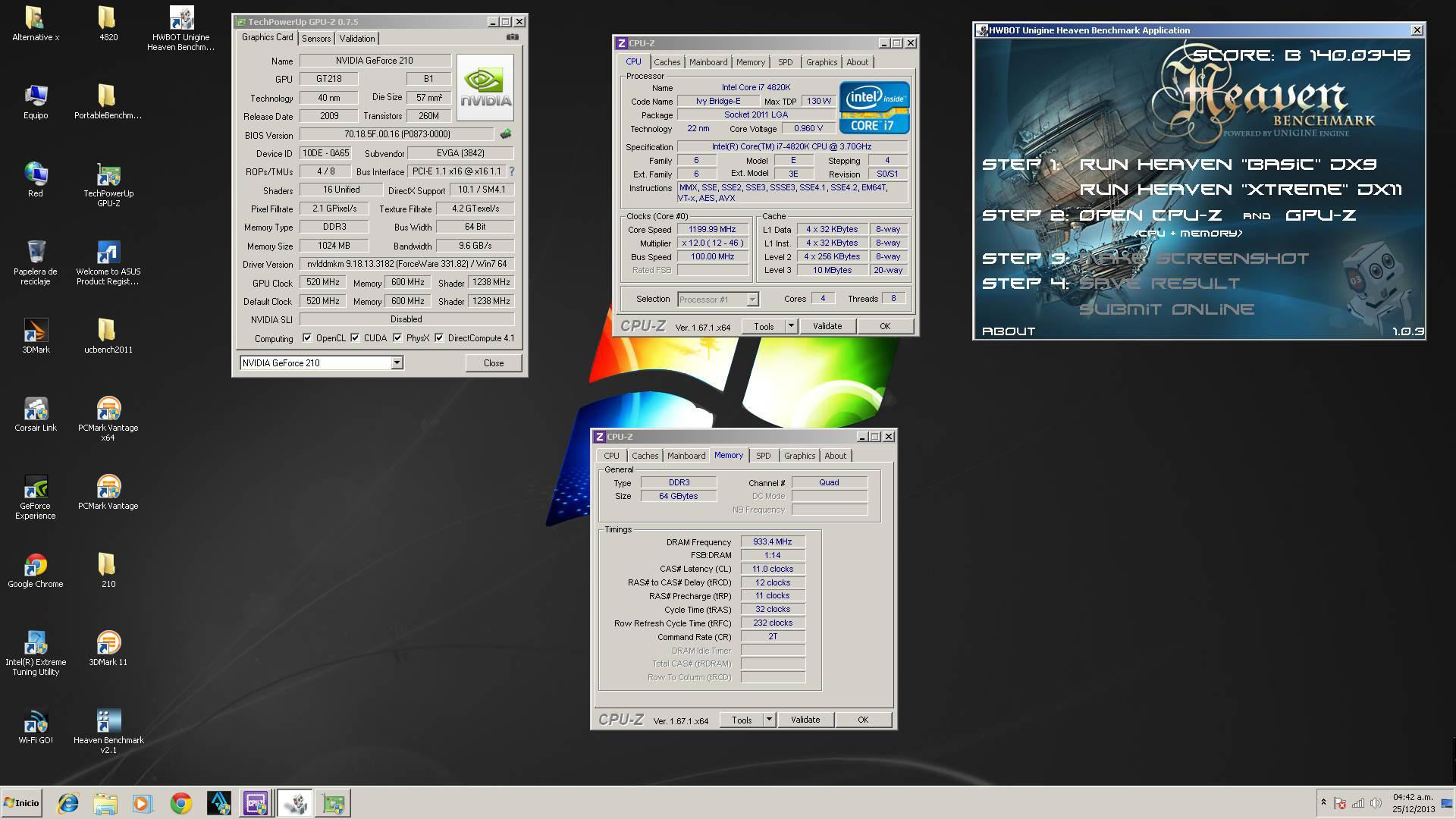Toggle the CUDA checkbox in GPU-Z
The width and height of the screenshot is (1456, 819).
pos(355,338)
